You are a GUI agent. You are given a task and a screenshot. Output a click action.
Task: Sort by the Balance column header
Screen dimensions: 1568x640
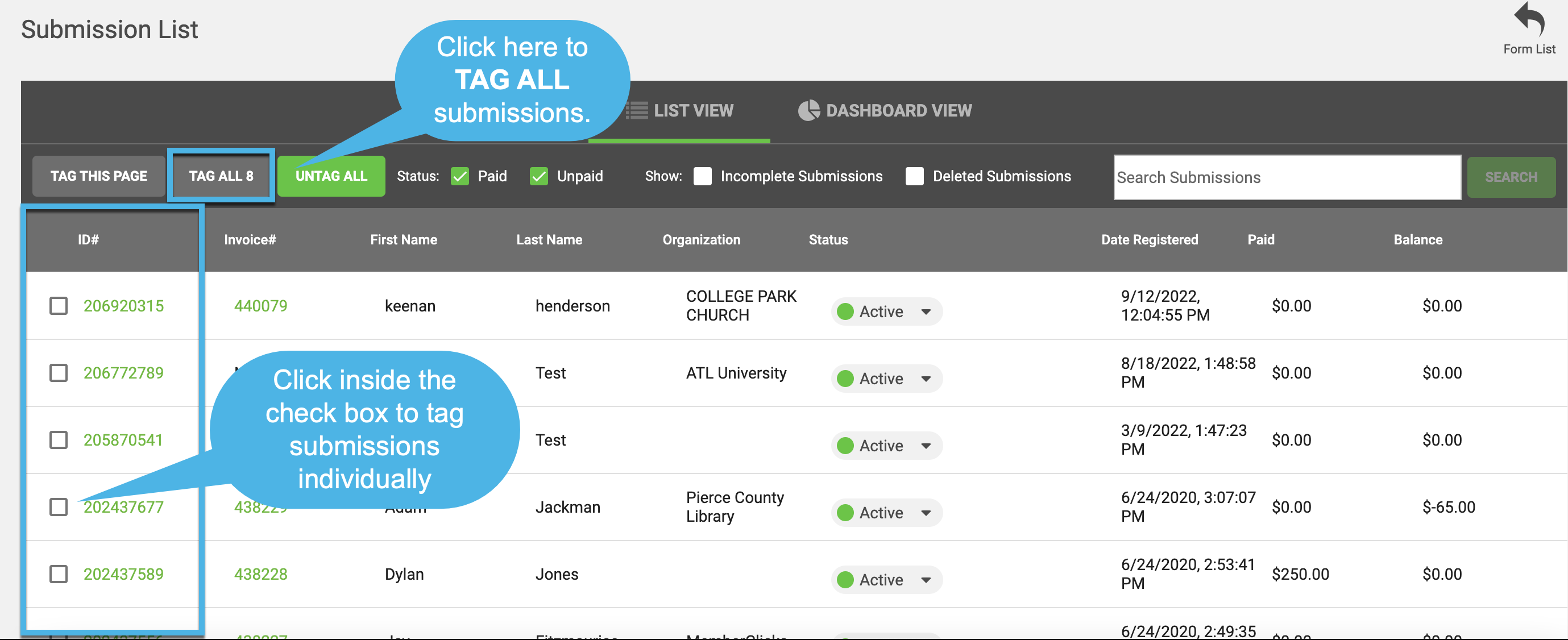(x=1418, y=240)
